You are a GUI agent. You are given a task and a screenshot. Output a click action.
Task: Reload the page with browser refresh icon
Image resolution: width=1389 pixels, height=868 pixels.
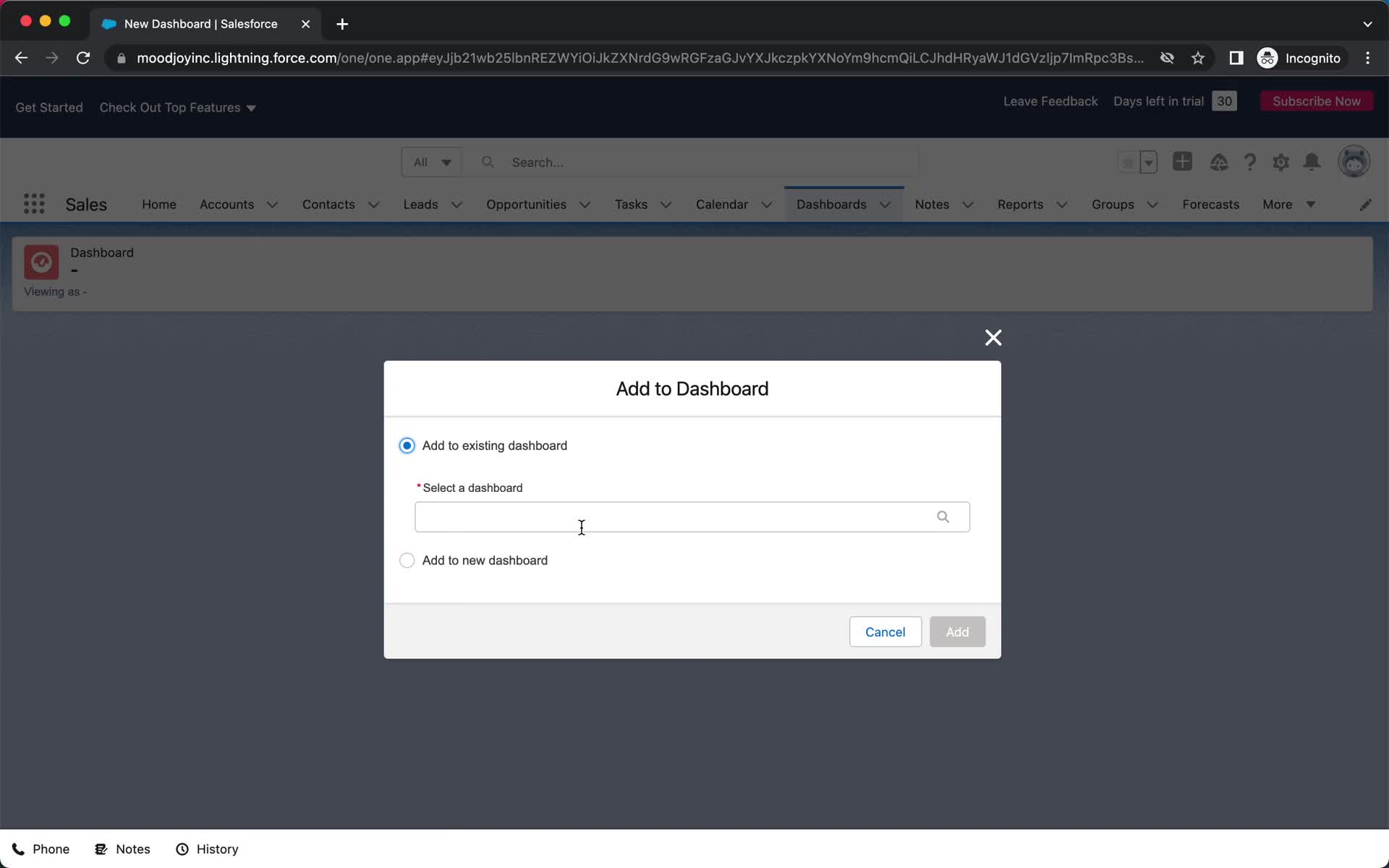(83, 58)
